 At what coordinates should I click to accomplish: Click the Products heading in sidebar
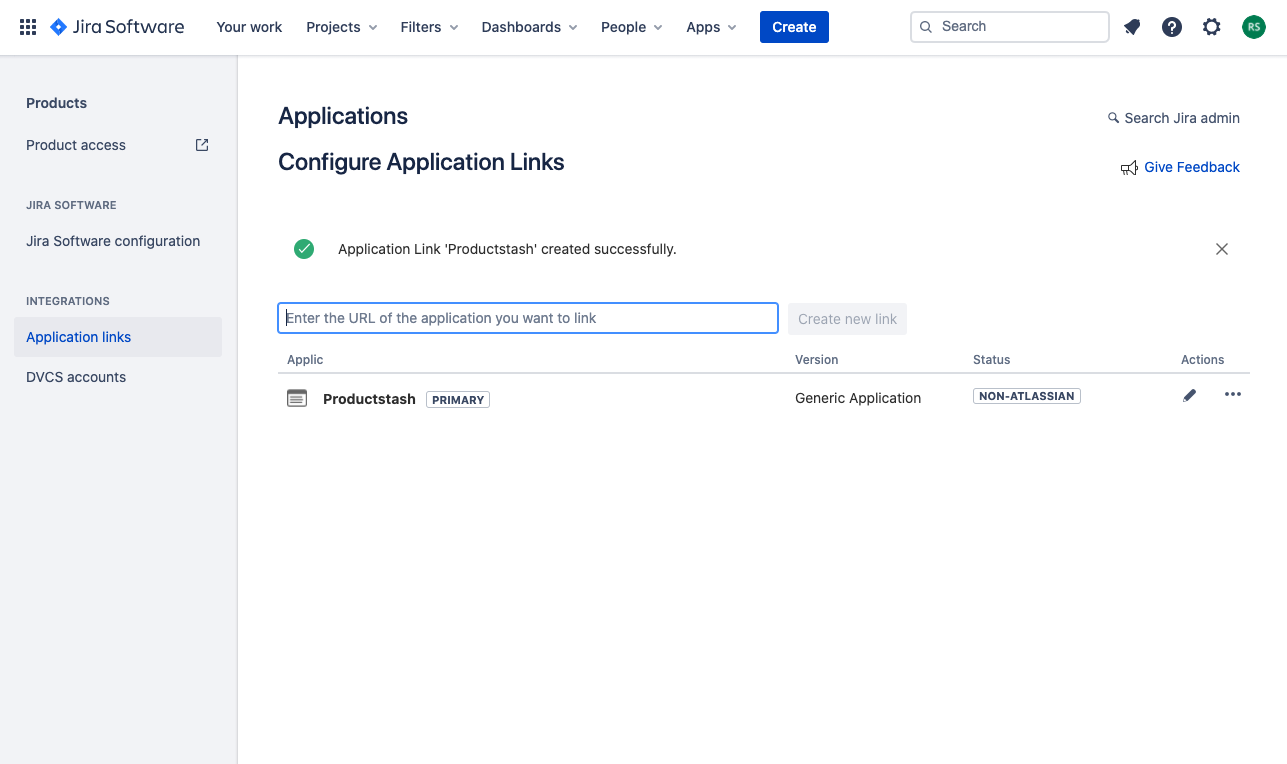point(56,103)
